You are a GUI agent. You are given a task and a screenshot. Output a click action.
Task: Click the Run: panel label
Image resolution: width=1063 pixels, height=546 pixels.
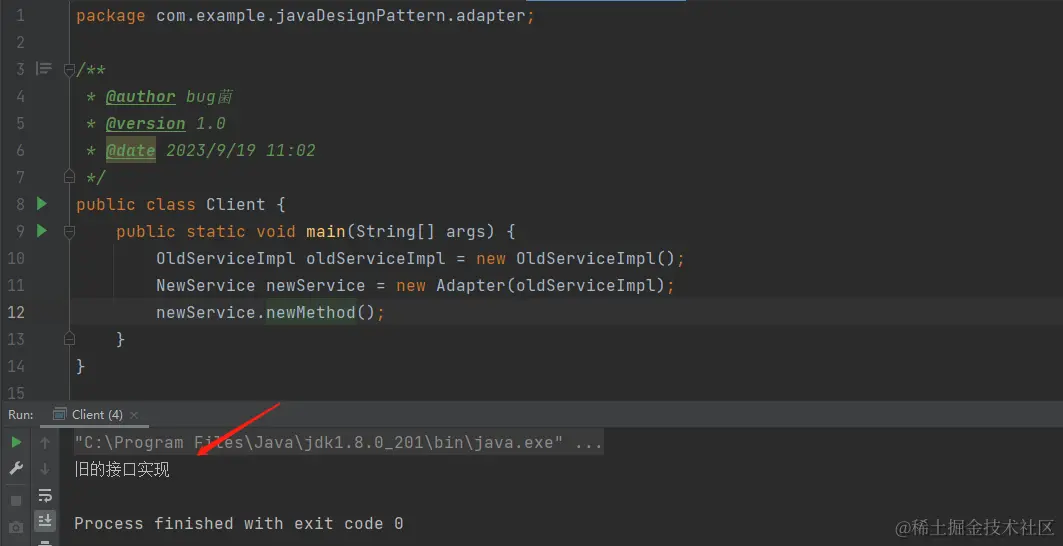point(20,414)
